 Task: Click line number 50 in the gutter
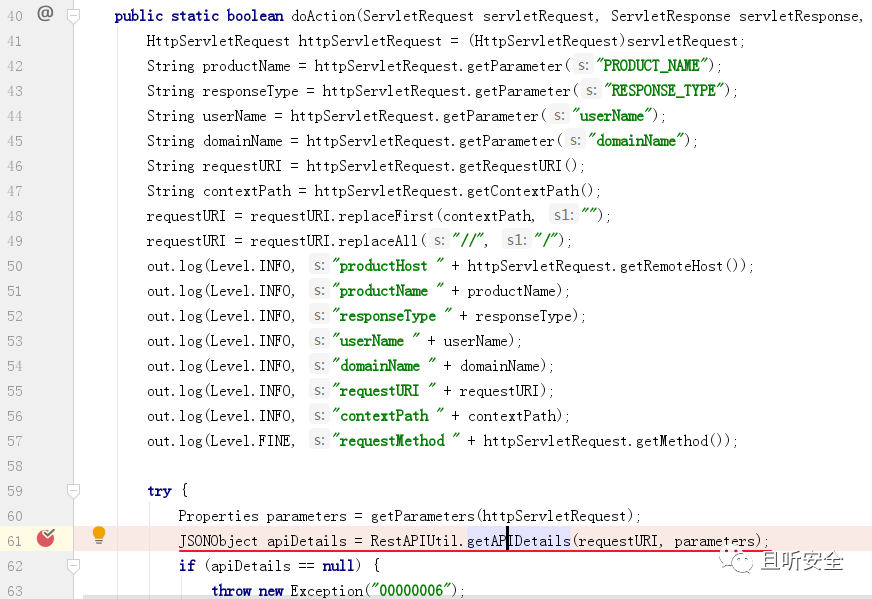14,266
